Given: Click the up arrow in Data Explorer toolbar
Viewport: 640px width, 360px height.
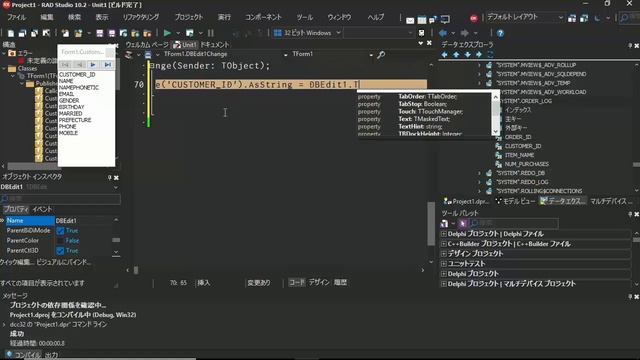Looking at the screenshot, I should (x=456, y=54).
